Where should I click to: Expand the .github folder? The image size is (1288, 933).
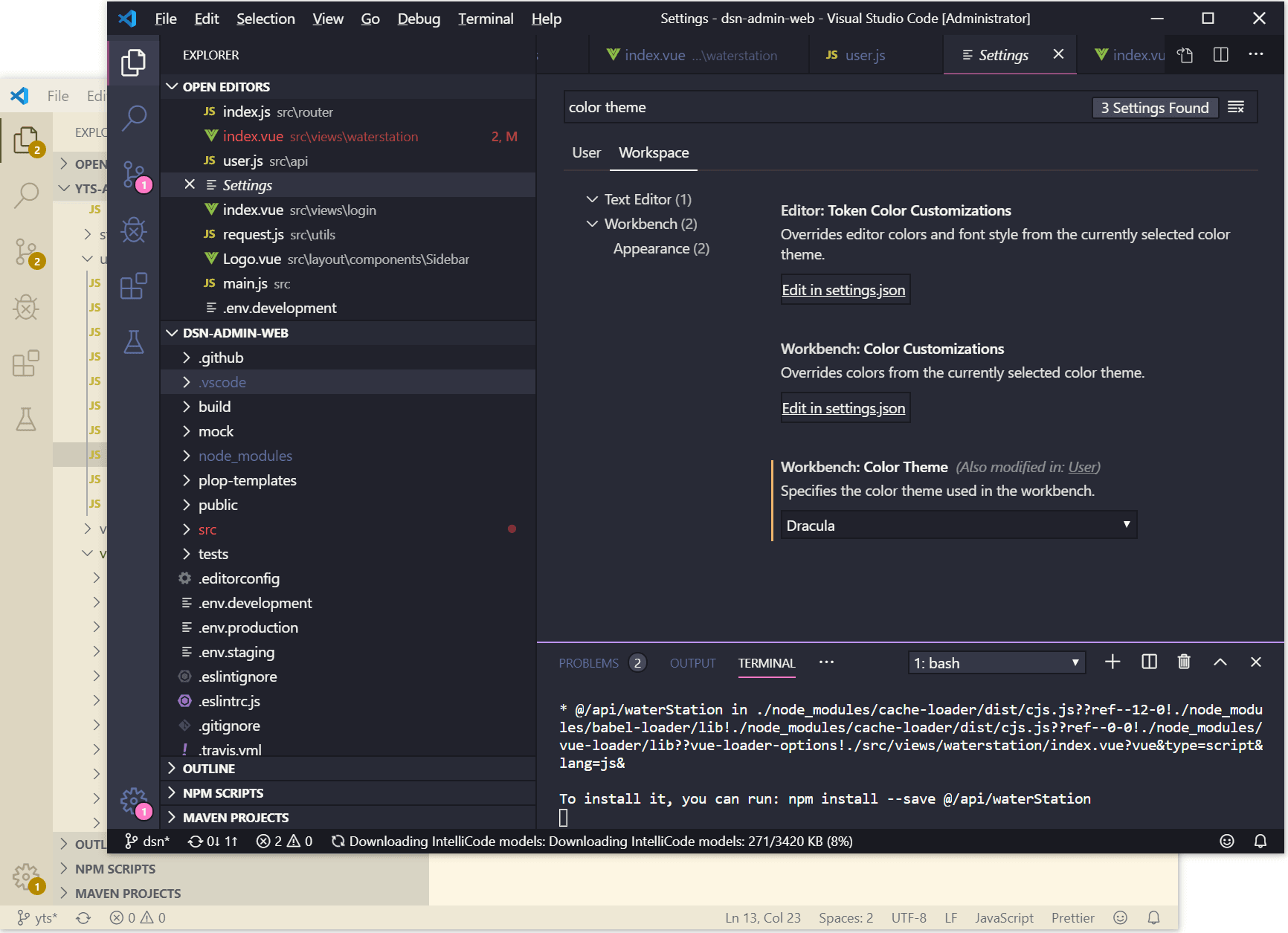point(220,358)
